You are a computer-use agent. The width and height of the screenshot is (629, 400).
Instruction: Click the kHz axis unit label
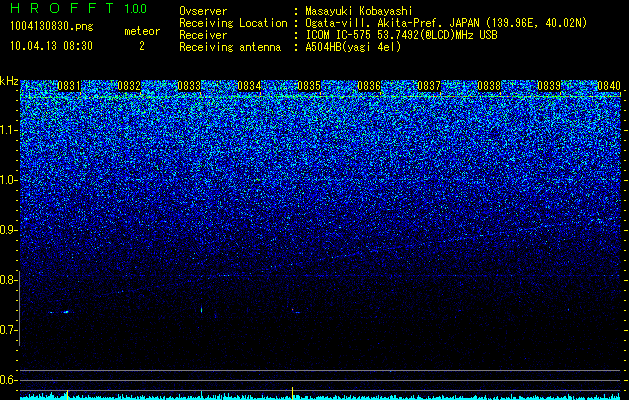[x=9, y=81]
